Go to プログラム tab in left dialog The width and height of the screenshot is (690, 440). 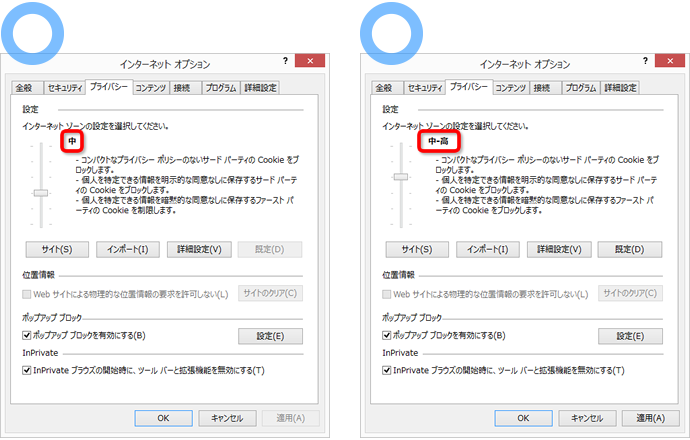(220, 89)
